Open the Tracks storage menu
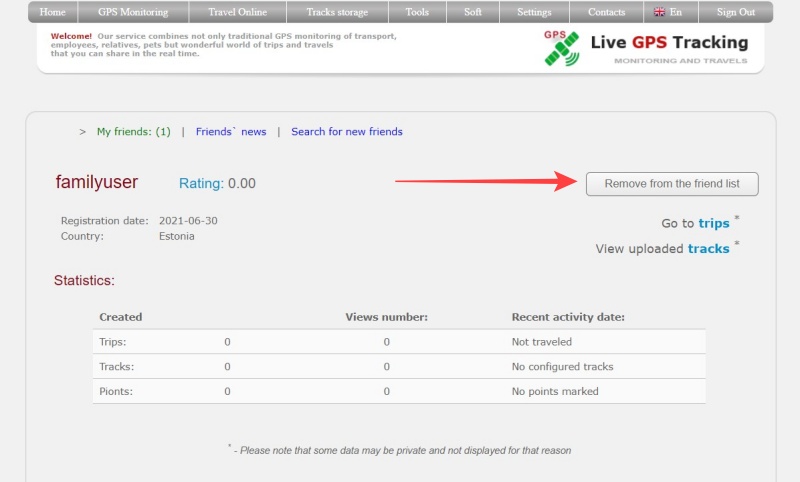The image size is (800, 482). pos(337,12)
